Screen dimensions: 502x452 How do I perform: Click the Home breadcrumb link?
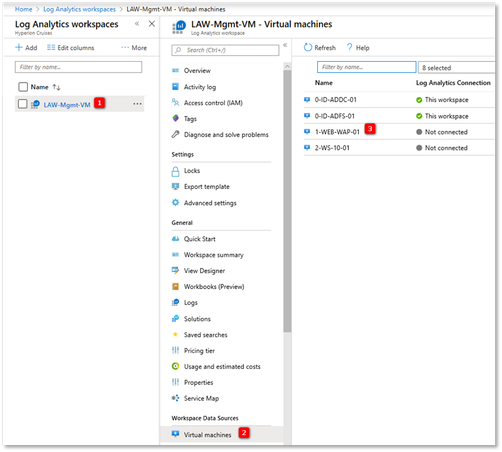[23, 9]
